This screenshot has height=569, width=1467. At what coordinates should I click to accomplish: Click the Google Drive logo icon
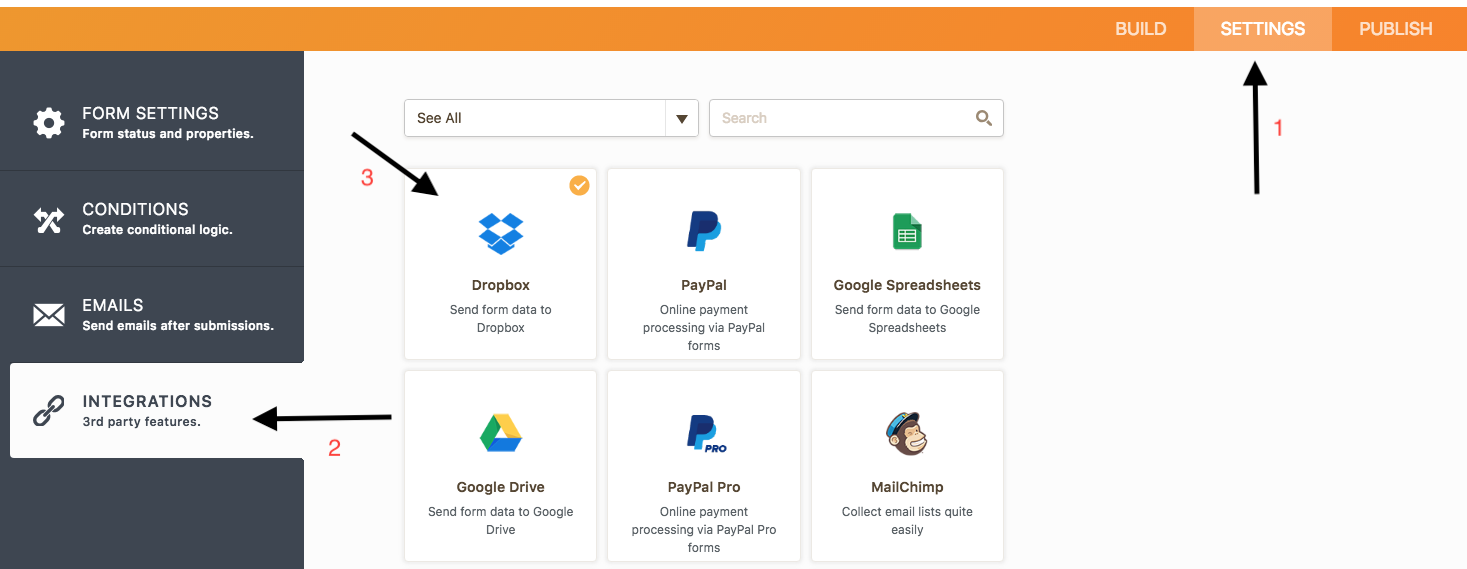tap(501, 433)
